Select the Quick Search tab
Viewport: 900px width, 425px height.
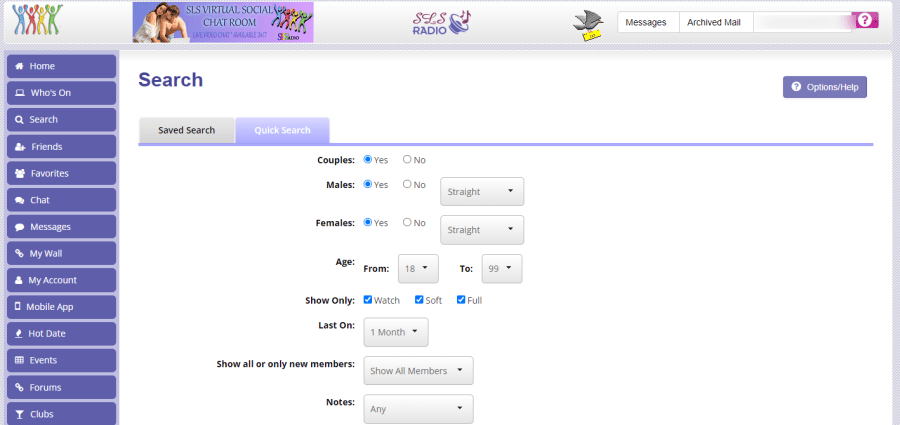coord(282,131)
